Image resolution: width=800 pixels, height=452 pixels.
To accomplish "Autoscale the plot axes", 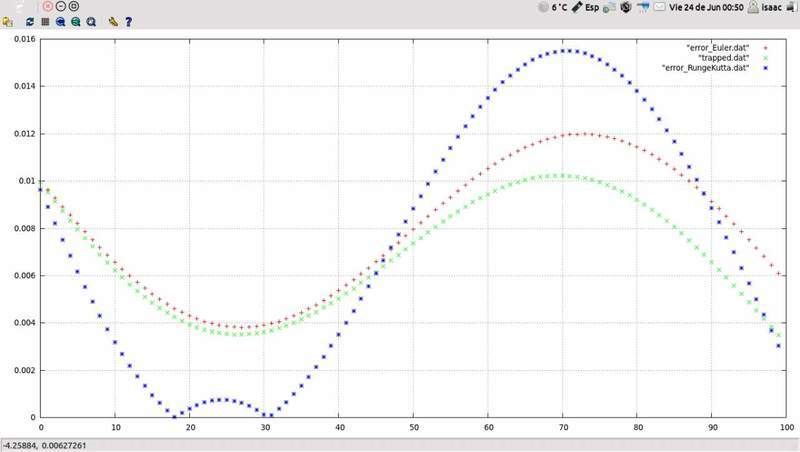I will click(92, 21).
